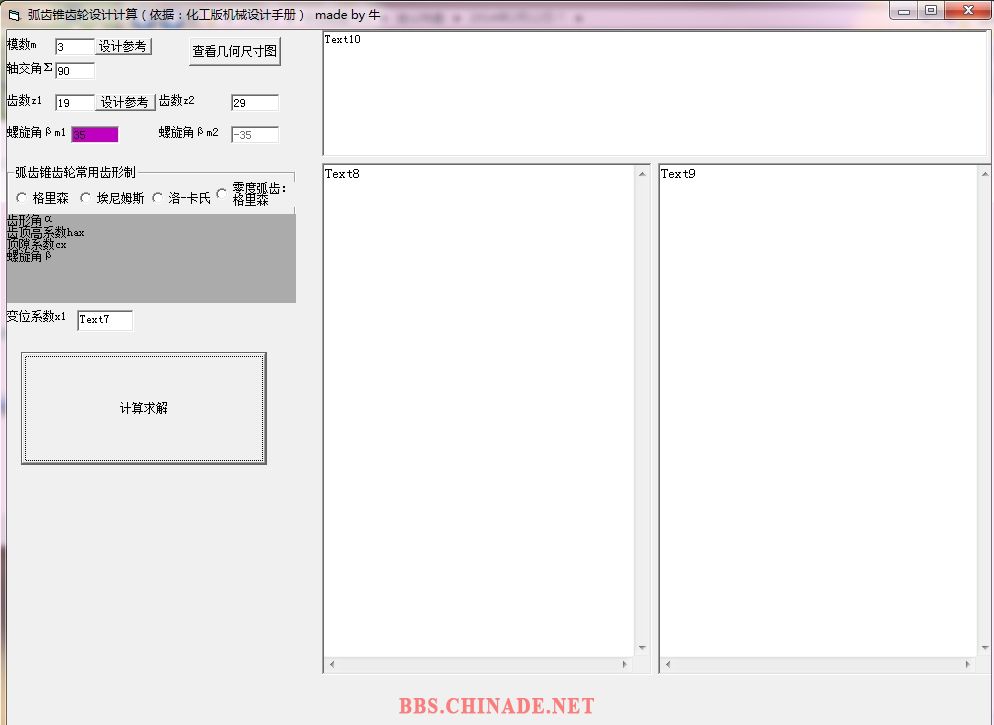994x725 pixels.
Task: Open 设计参考 next to 齿数z1
Action: [125, 102]
